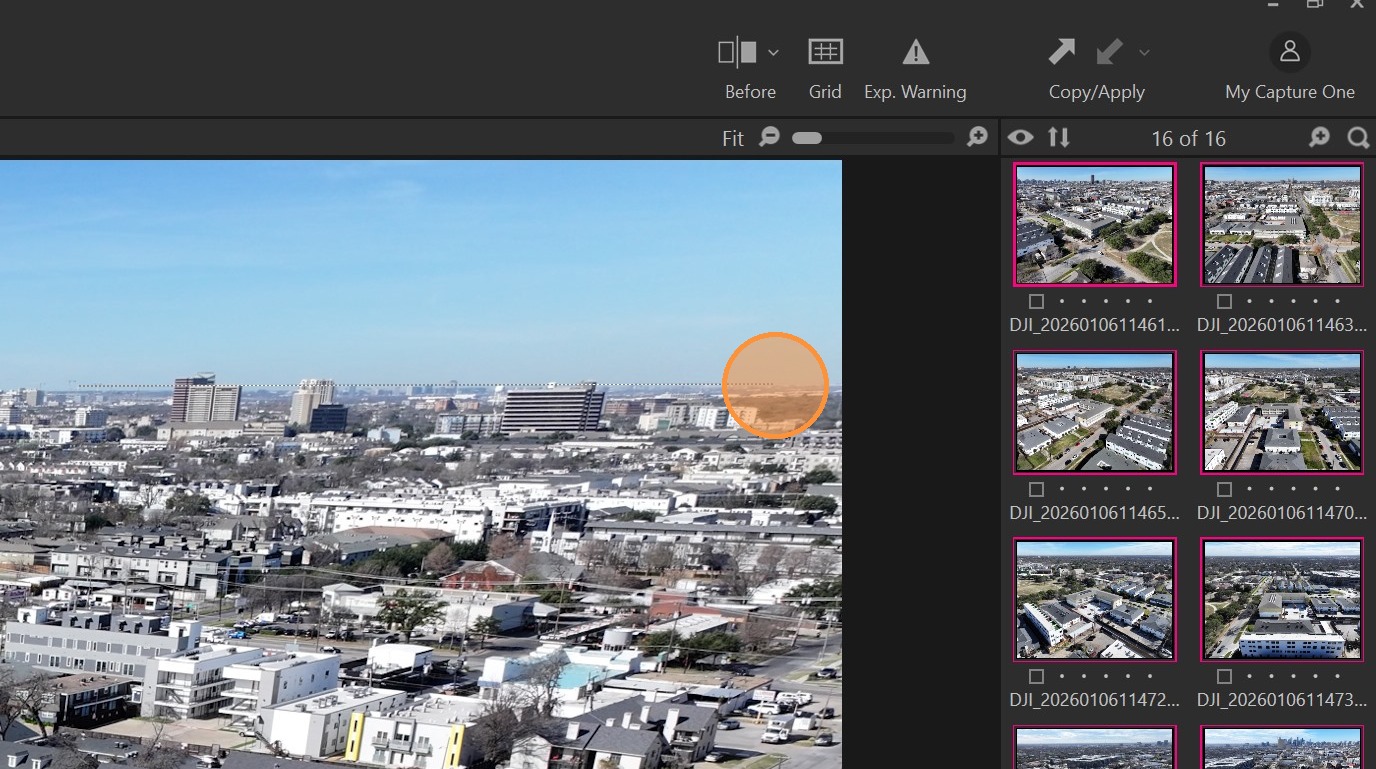Screen dimensions: 1376x769
Task: Select thumbnail DJI_2026010611470
Action: click(x=1282, y=412)
